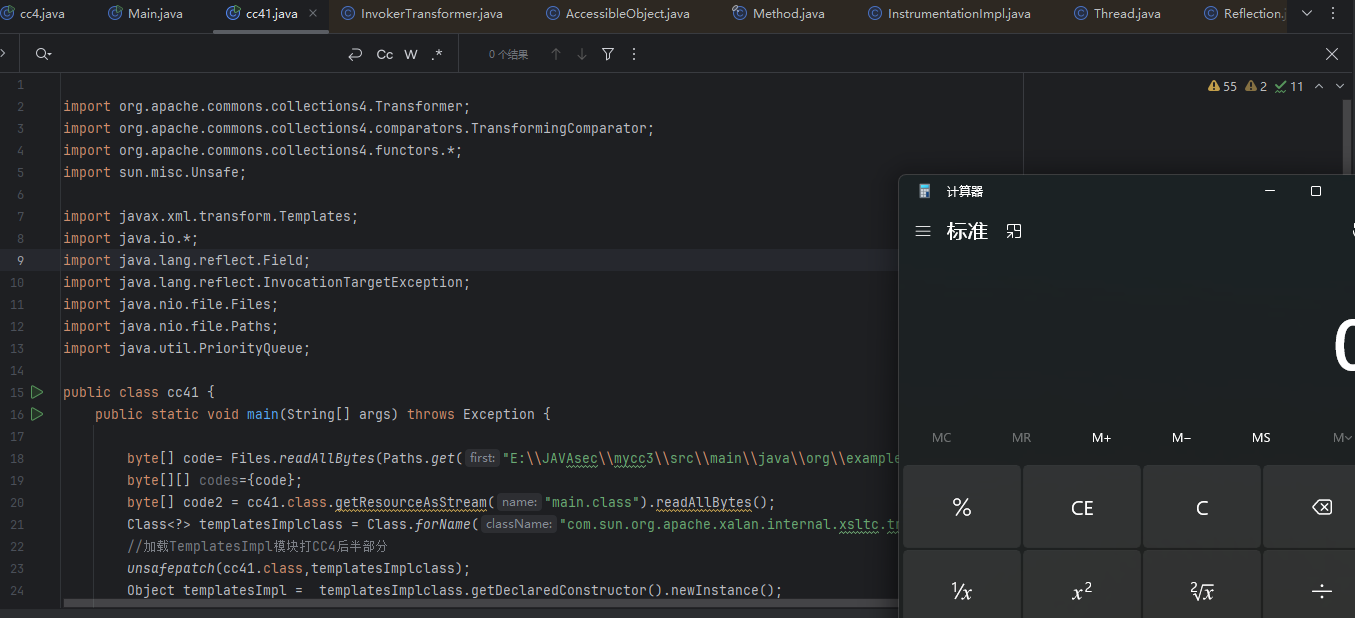Viewport: 1355px width, 618px height.
Task: Click the getResourceAsStream method call
Action: tap(411, 502)
